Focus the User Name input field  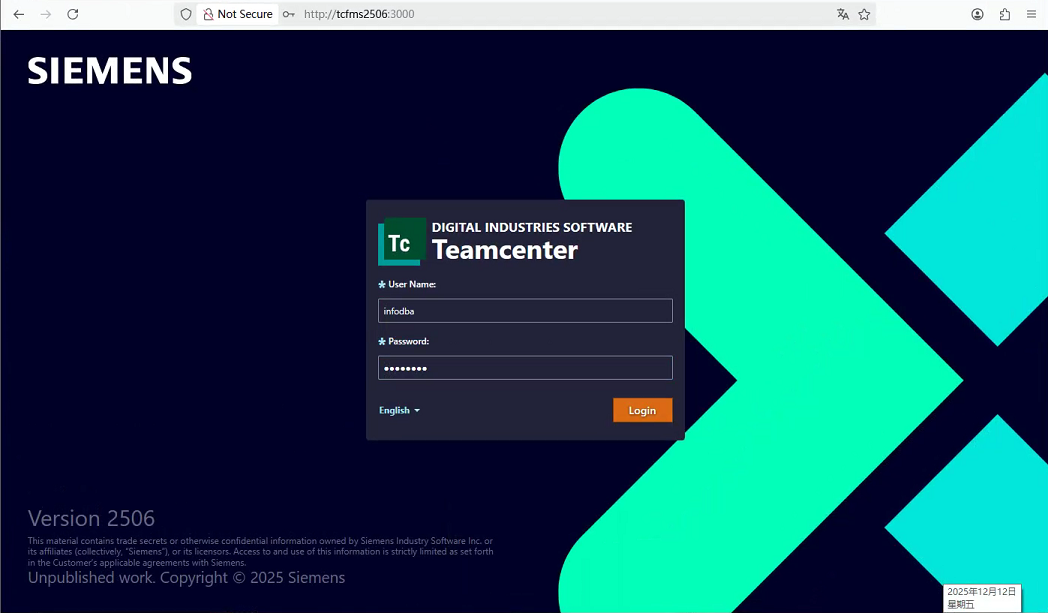coord(525,311)
